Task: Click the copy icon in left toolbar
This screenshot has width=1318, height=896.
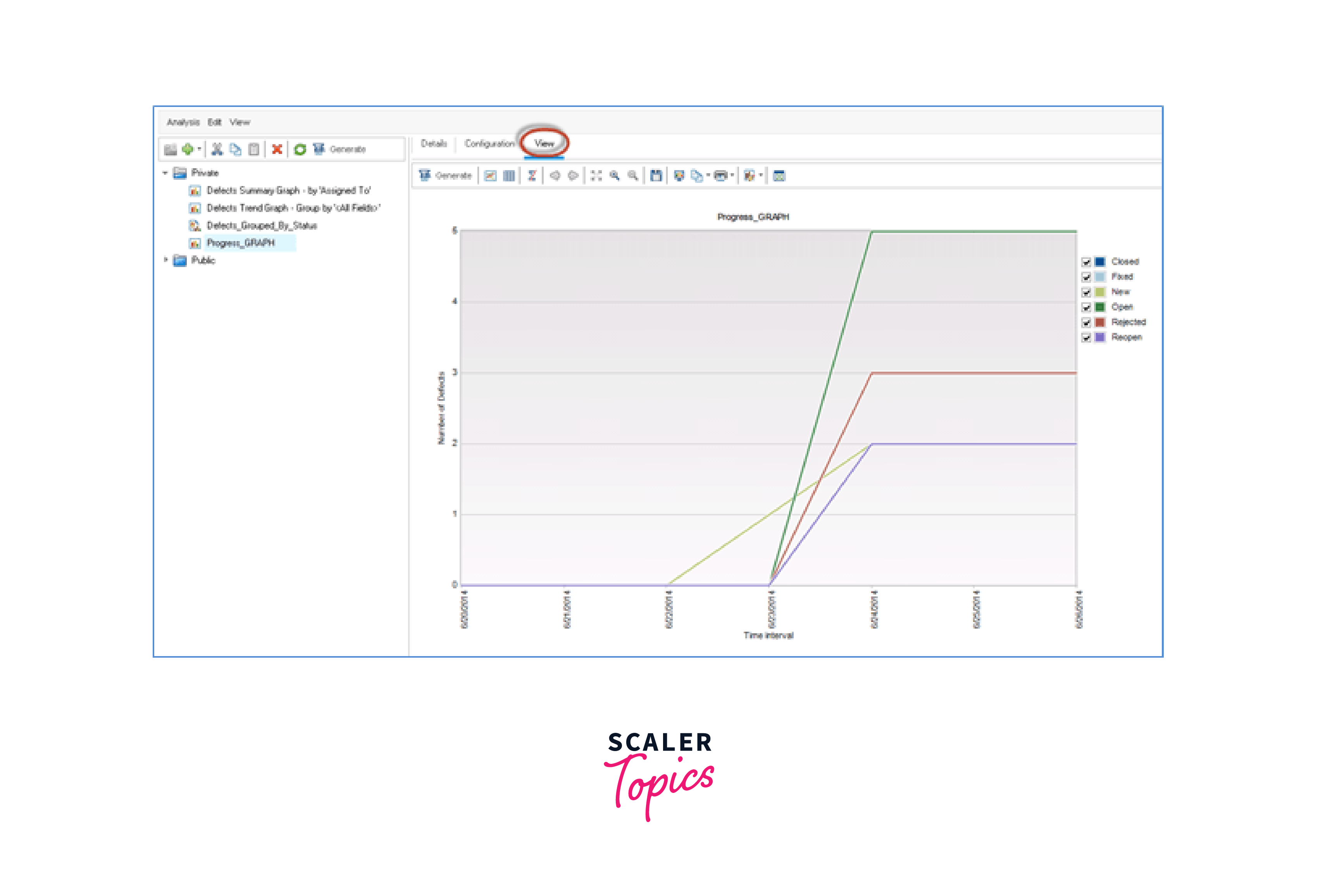Action: pos(235,149)
